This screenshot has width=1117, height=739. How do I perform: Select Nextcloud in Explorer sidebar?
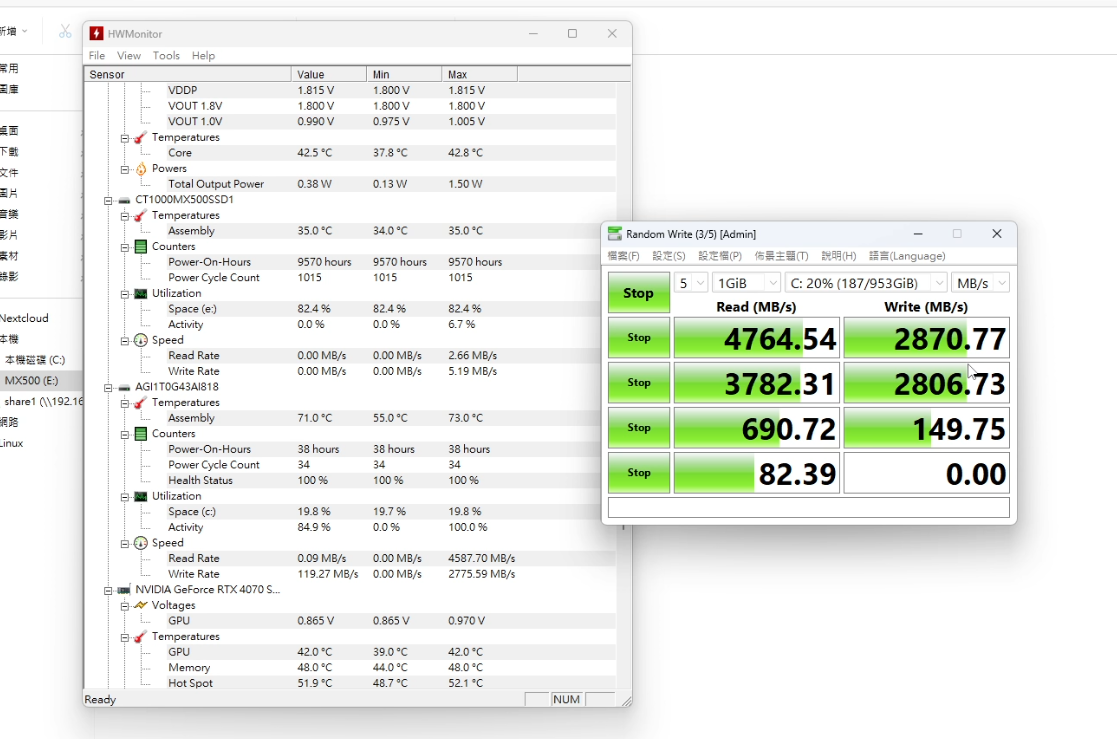tap(41, 319)
